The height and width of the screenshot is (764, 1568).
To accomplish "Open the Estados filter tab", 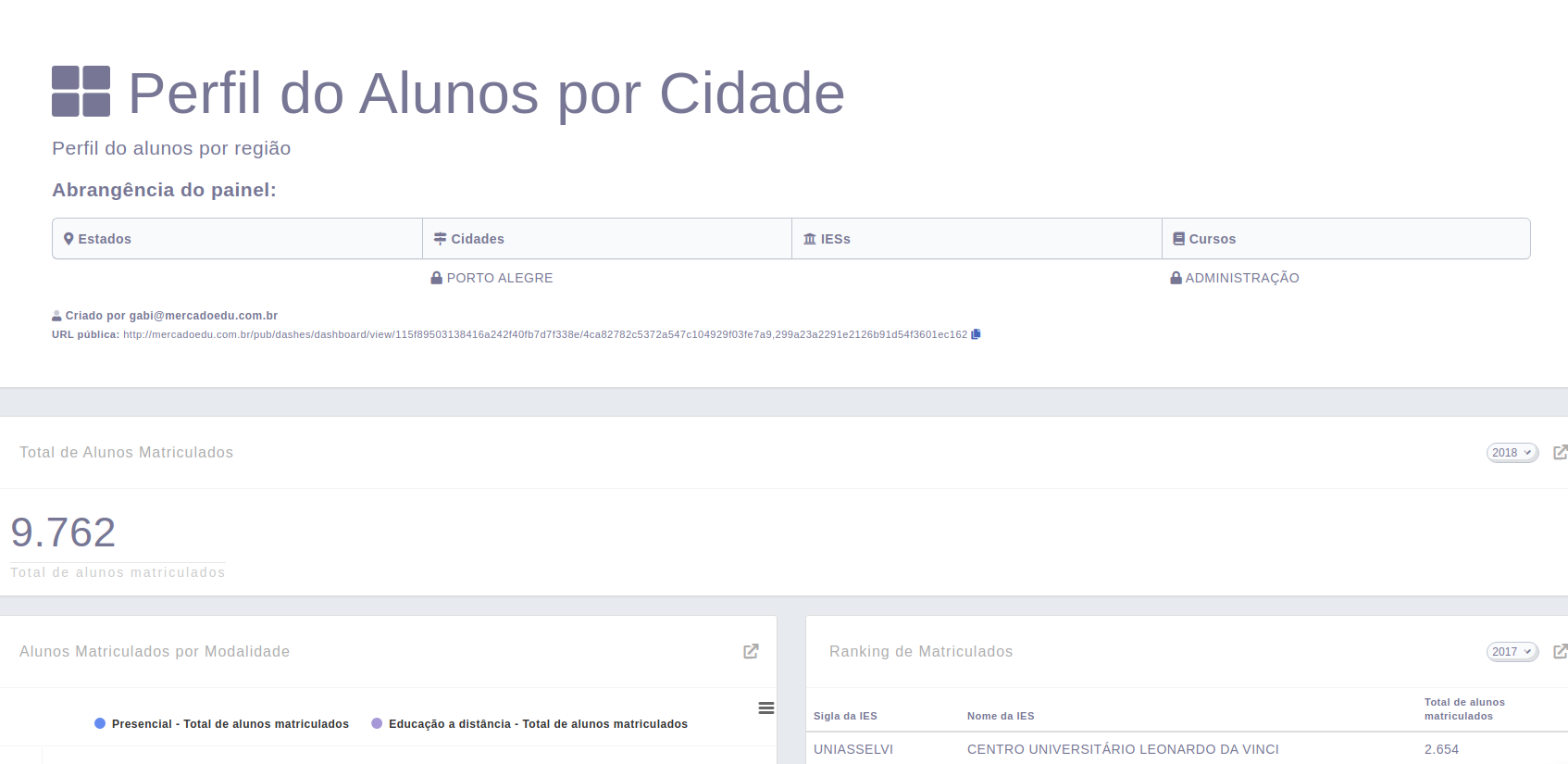I will click(237, 239).
